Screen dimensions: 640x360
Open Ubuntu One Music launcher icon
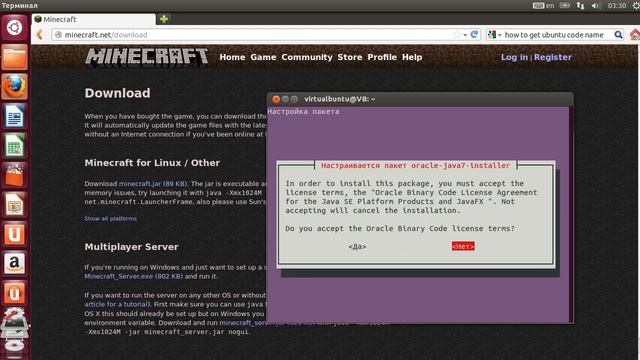(x=14, y=293)
